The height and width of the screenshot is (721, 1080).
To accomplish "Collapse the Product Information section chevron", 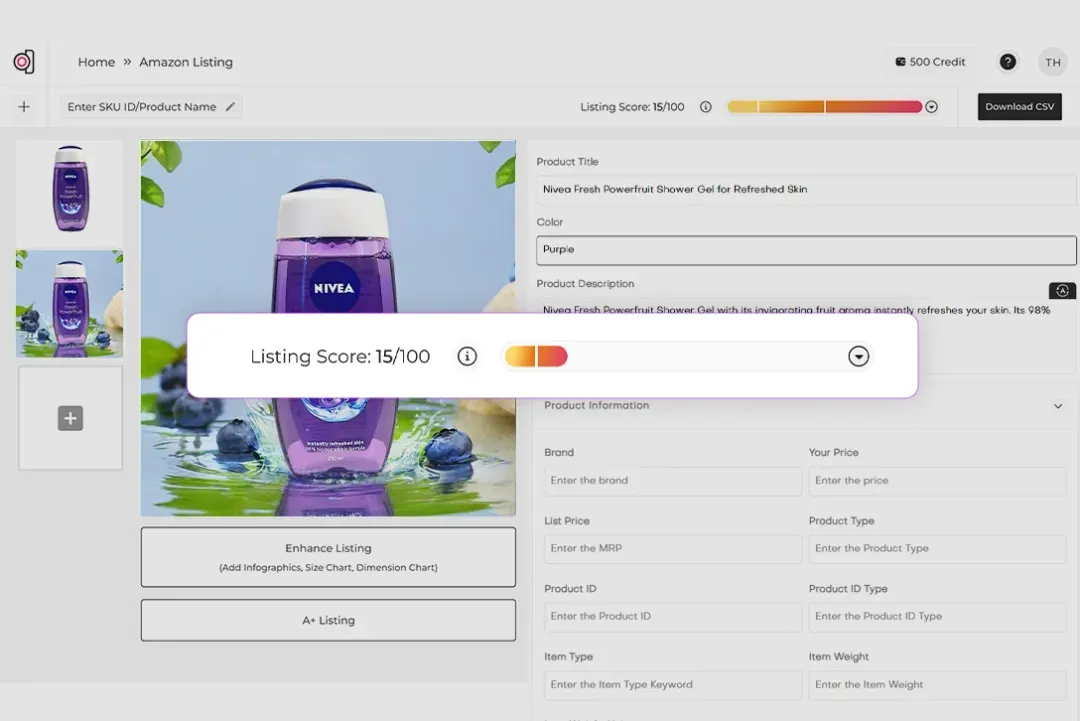I will 1058,406.
